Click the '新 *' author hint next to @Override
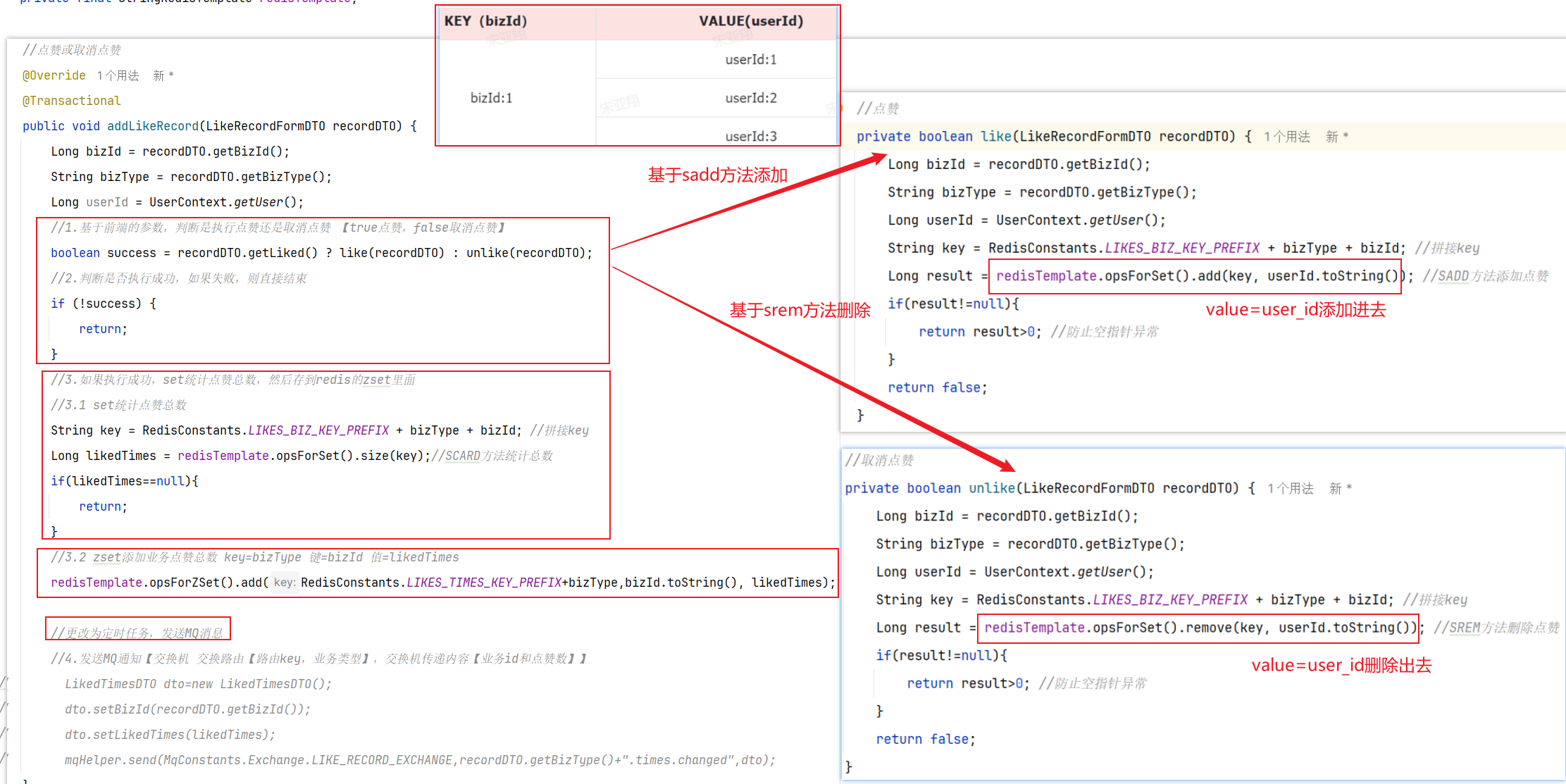The image size is (1566, 784). click(x=163, y=75)
